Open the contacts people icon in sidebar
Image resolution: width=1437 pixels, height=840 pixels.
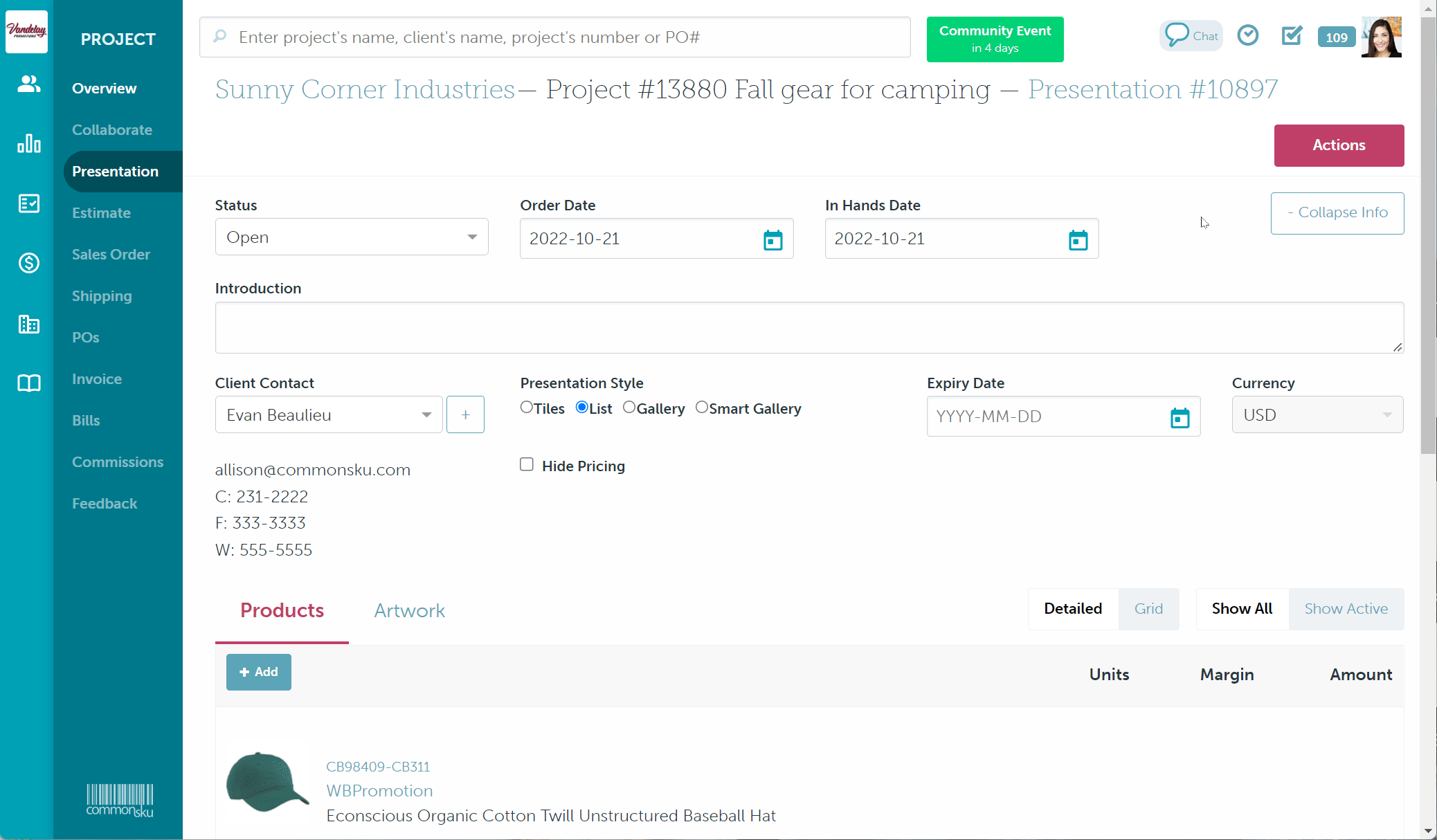point(28,84)
